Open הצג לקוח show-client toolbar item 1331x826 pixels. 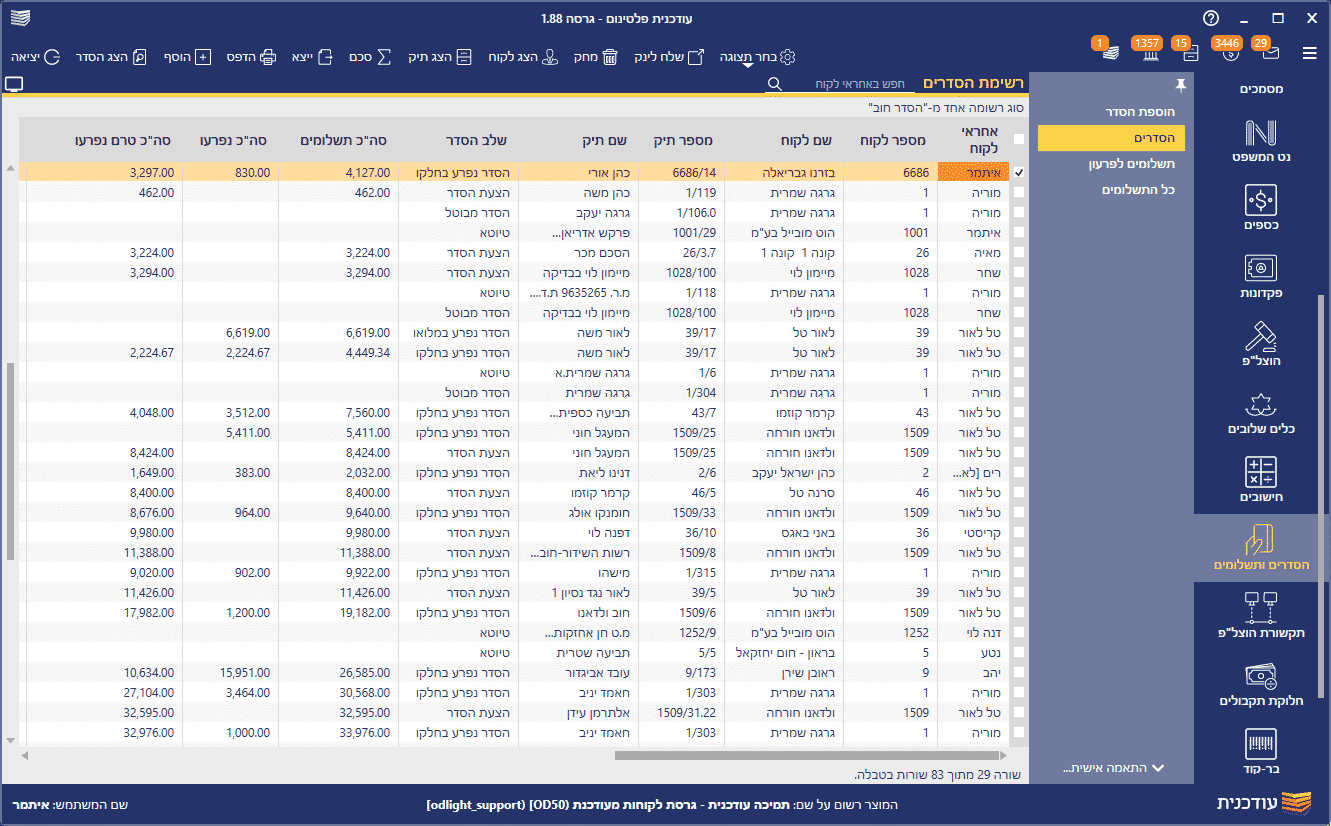(522, 57)
